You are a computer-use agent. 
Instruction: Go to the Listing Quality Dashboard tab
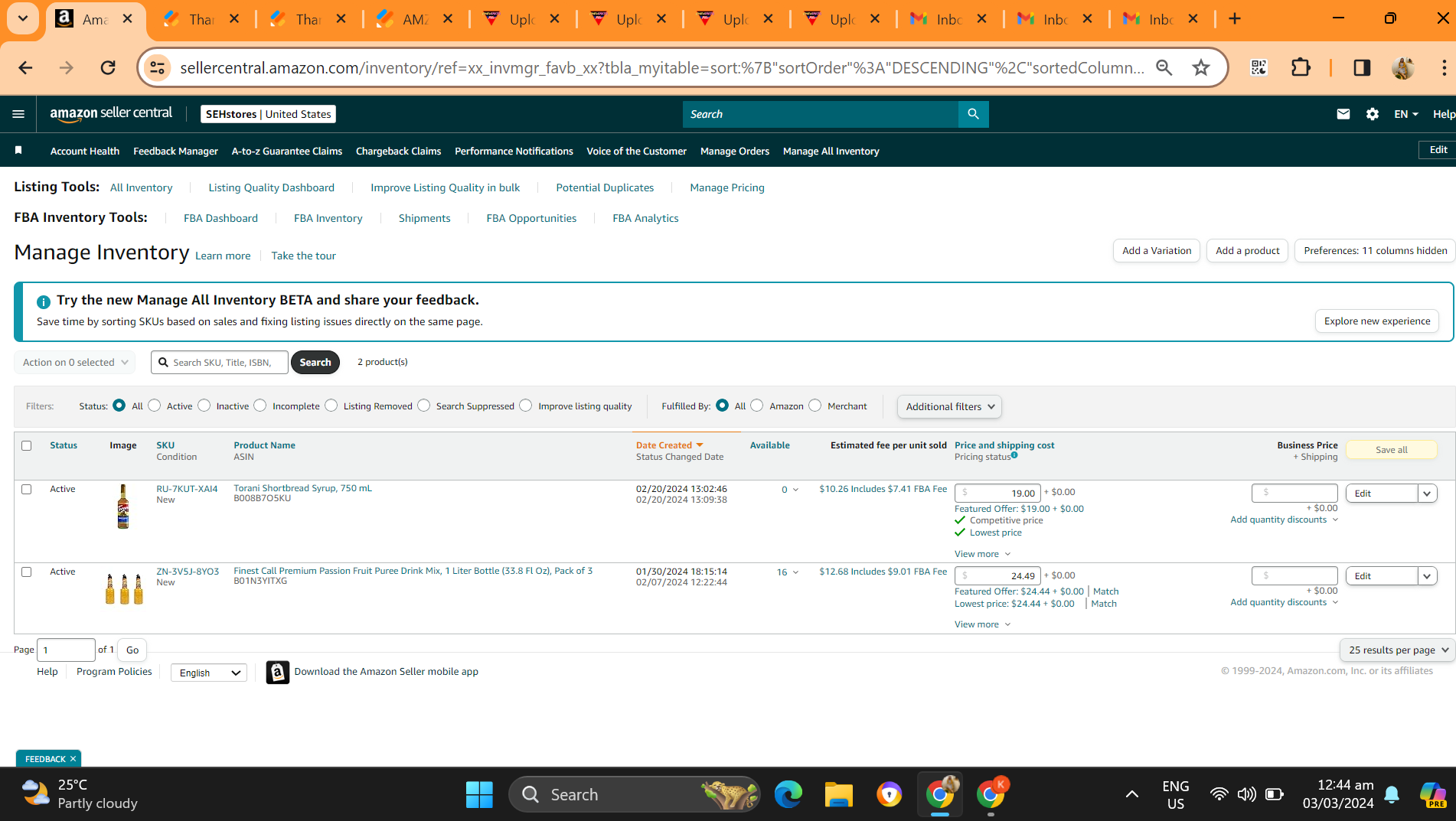271,187
